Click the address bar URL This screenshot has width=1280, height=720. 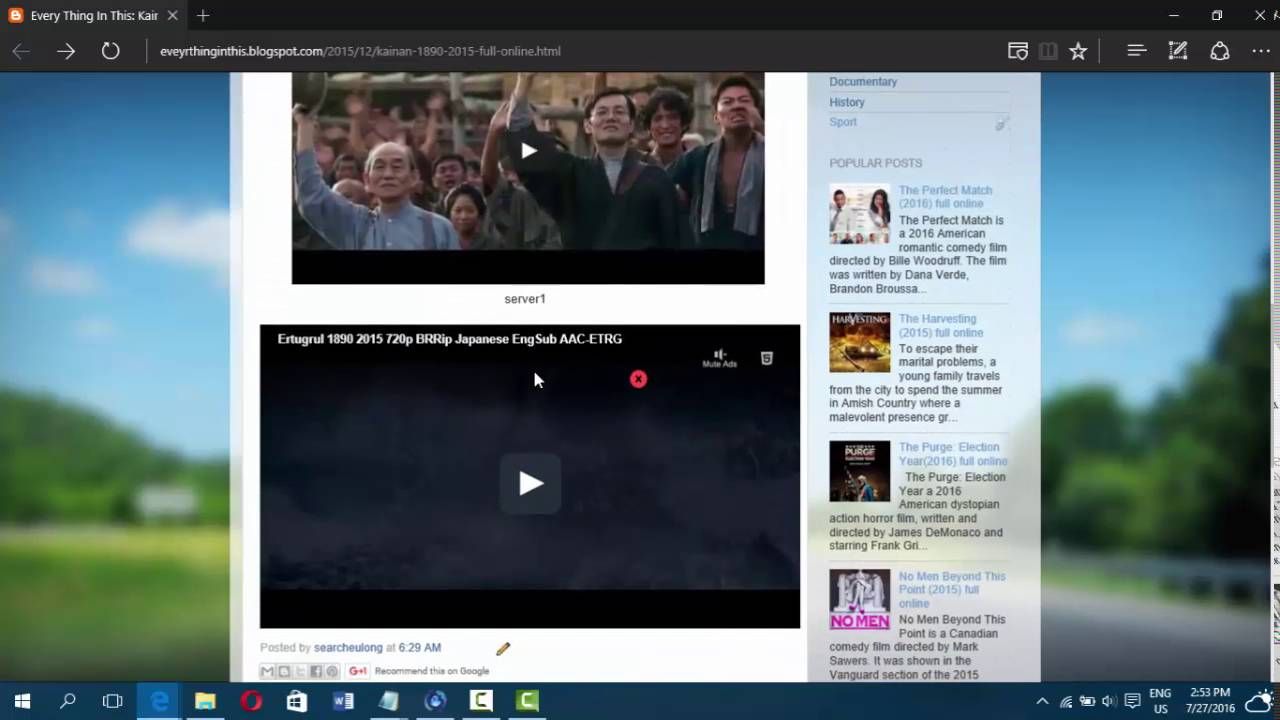point(360,51)
